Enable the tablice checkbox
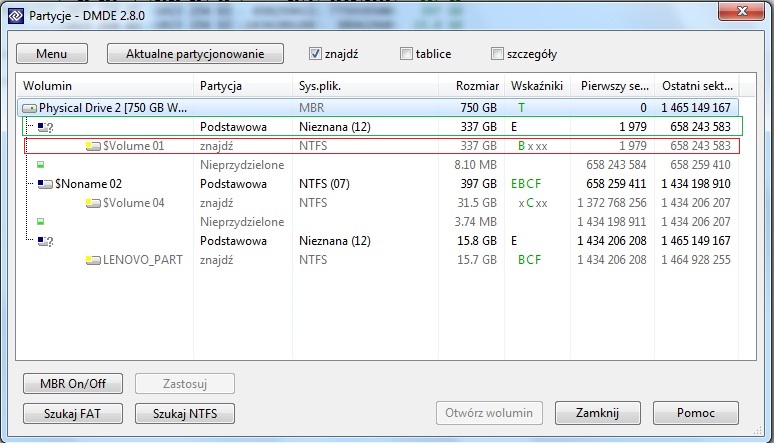Viewport: 774px width, 443px height. pos(406,54)
